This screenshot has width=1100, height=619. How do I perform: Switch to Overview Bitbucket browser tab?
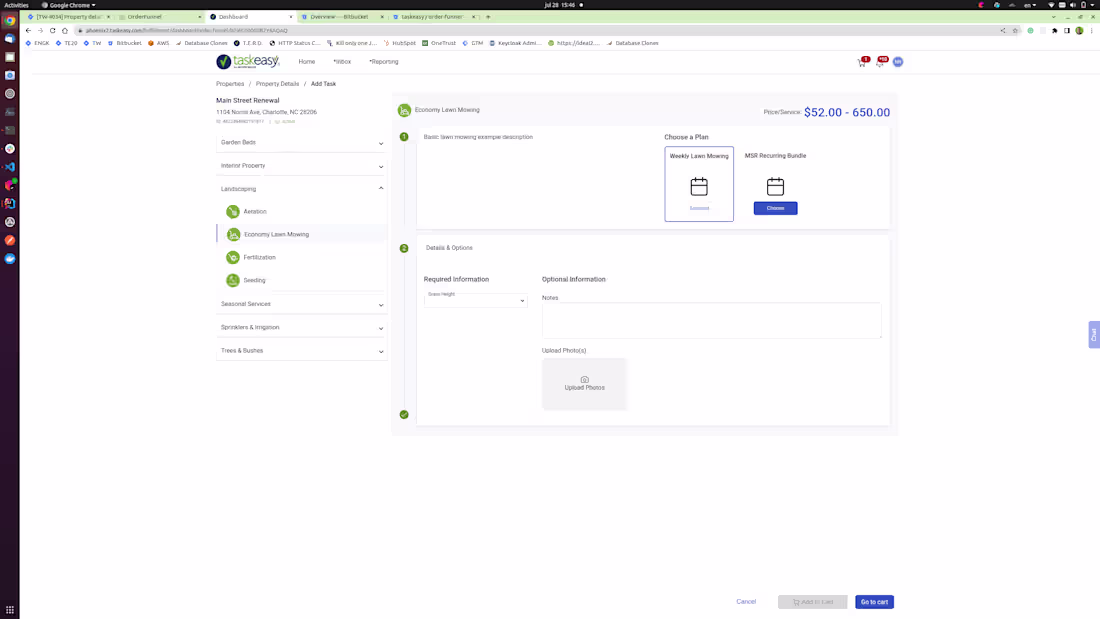342,17
